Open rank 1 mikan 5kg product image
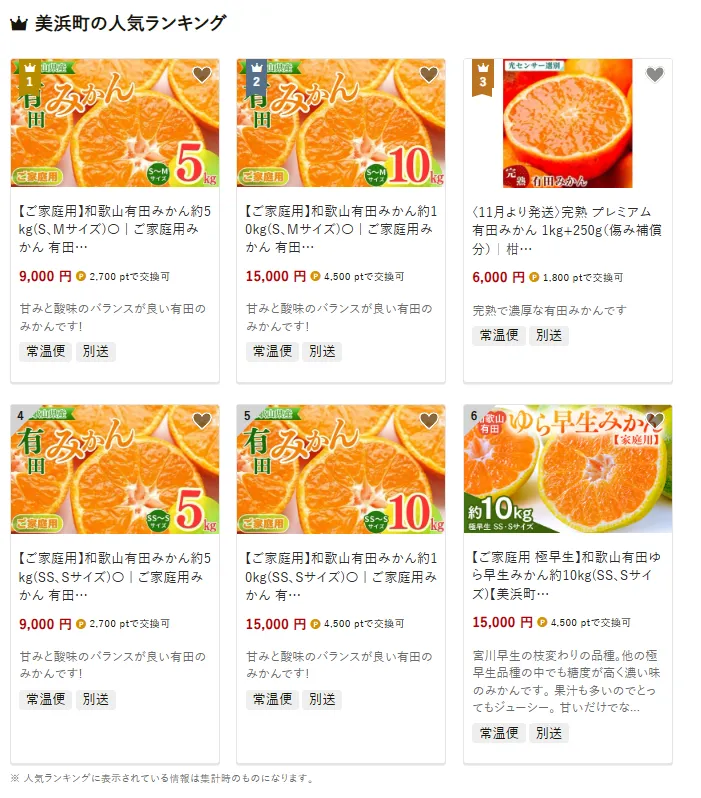 tap(115, 123)
